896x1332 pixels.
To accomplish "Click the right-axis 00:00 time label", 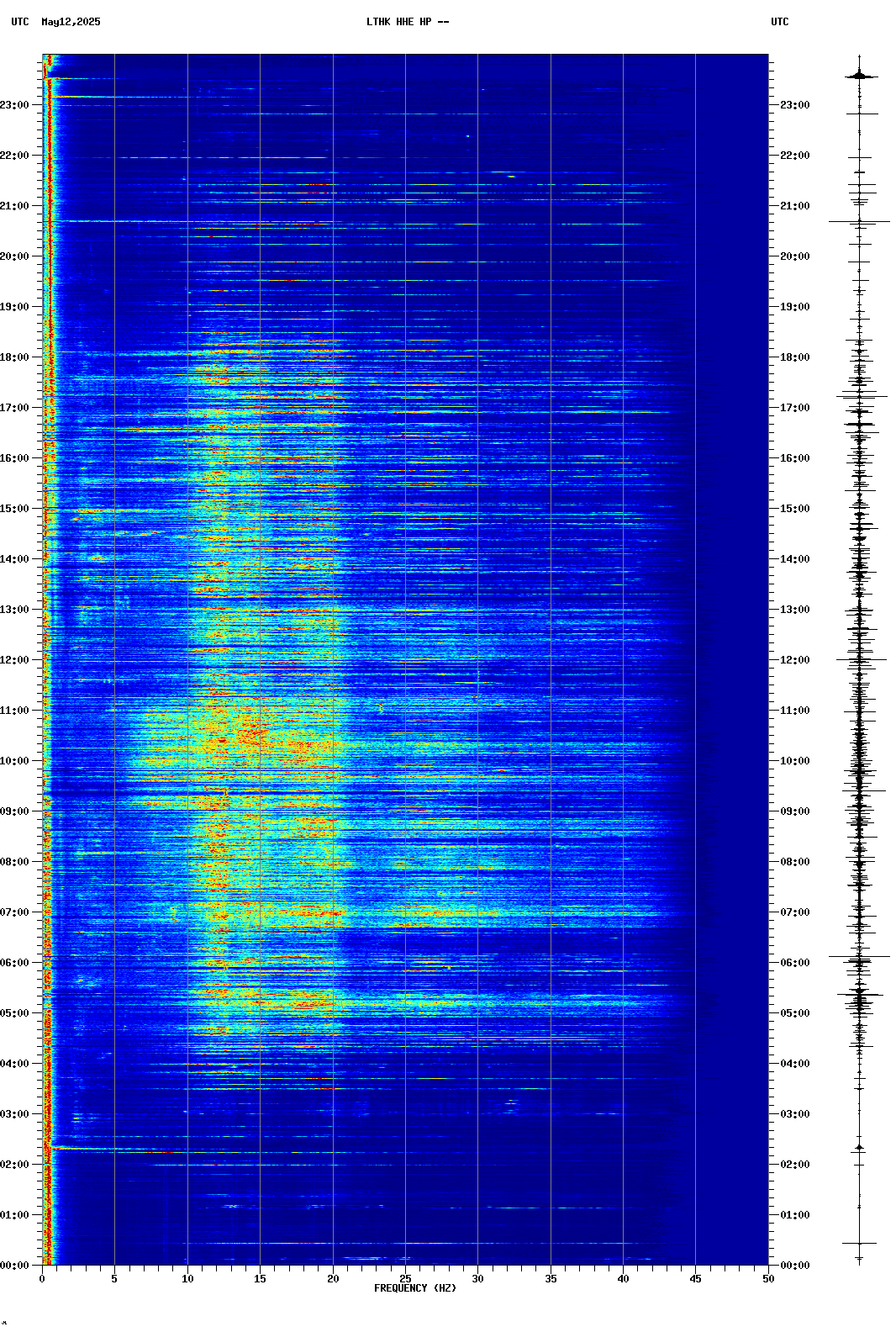I will pyautogui.click(x=795, y=1266).
